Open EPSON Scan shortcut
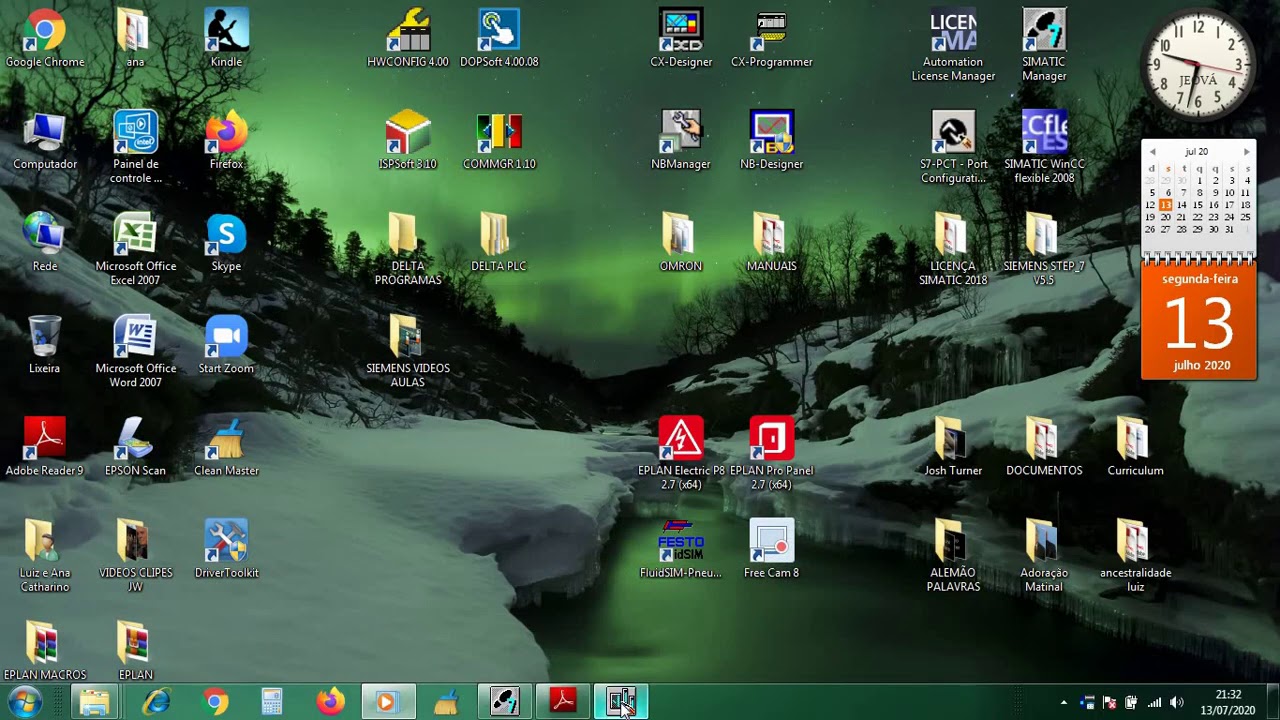Viewport: 1280px width, 720px height. 136,446
